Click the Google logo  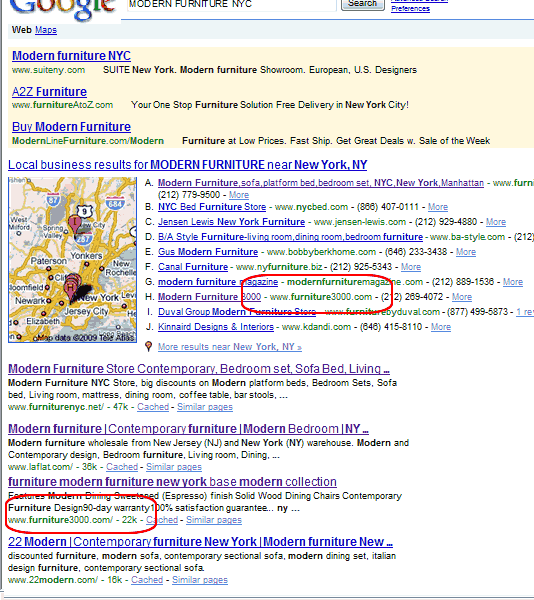63,10
